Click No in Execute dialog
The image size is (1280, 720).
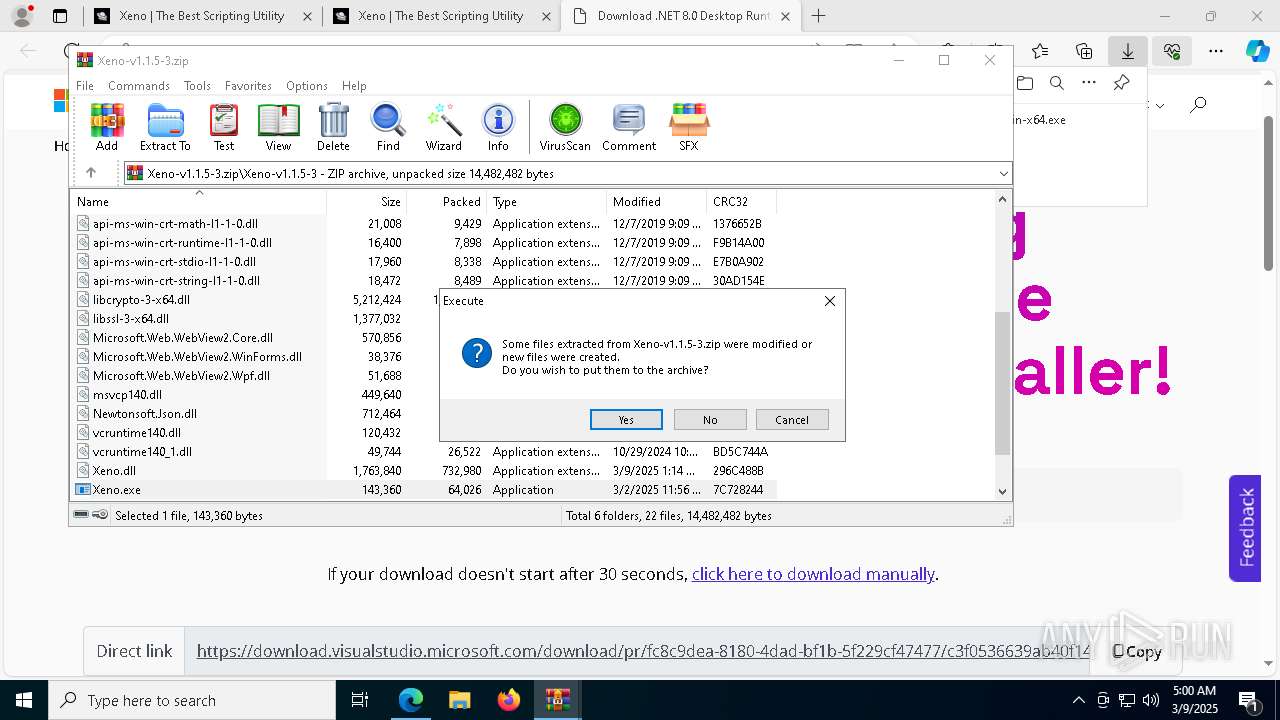coord(710,420)
